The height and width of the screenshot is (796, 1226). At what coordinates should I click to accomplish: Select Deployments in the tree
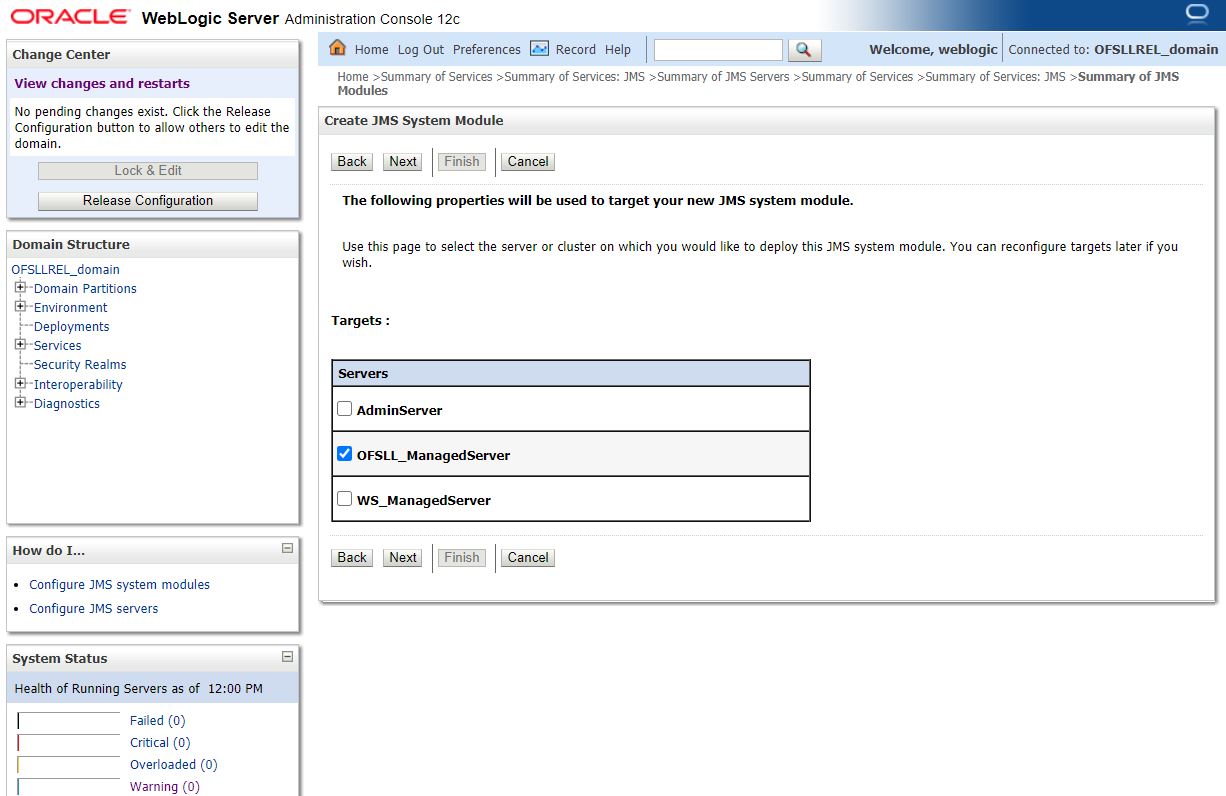[71, 326]
